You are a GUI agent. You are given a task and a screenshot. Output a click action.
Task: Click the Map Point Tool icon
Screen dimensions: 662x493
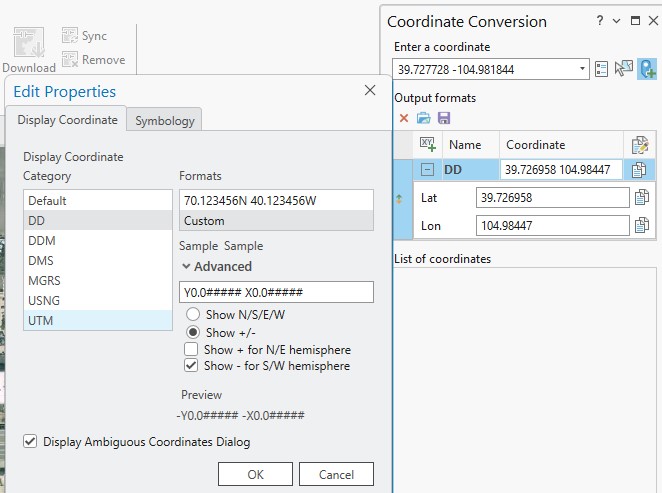625,69
